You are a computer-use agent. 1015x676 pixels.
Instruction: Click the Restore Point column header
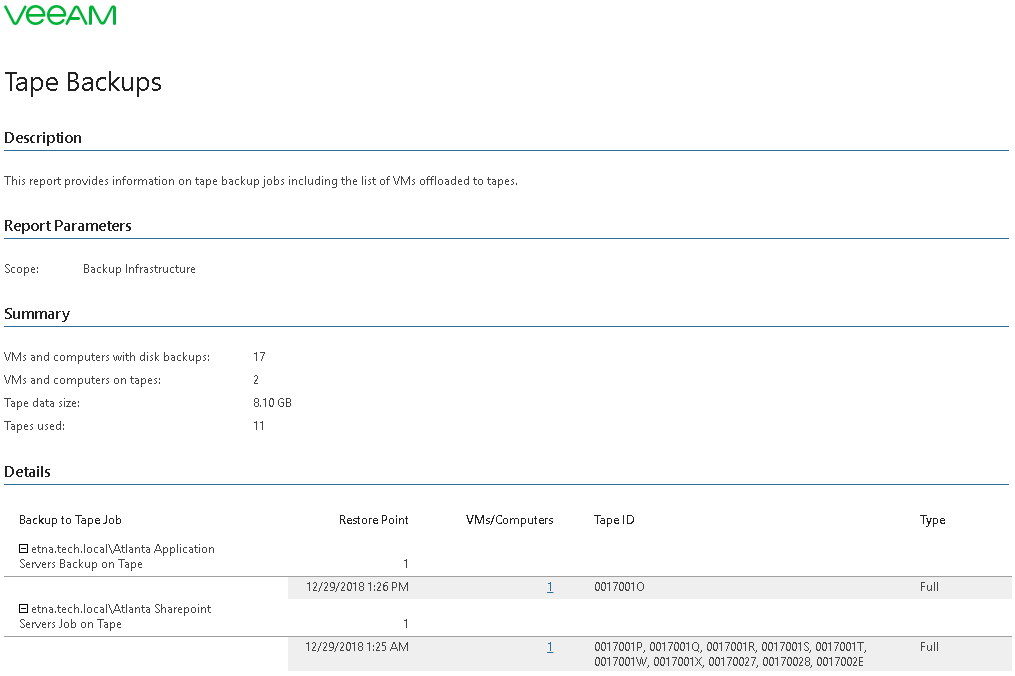click(x=374, y=520)
